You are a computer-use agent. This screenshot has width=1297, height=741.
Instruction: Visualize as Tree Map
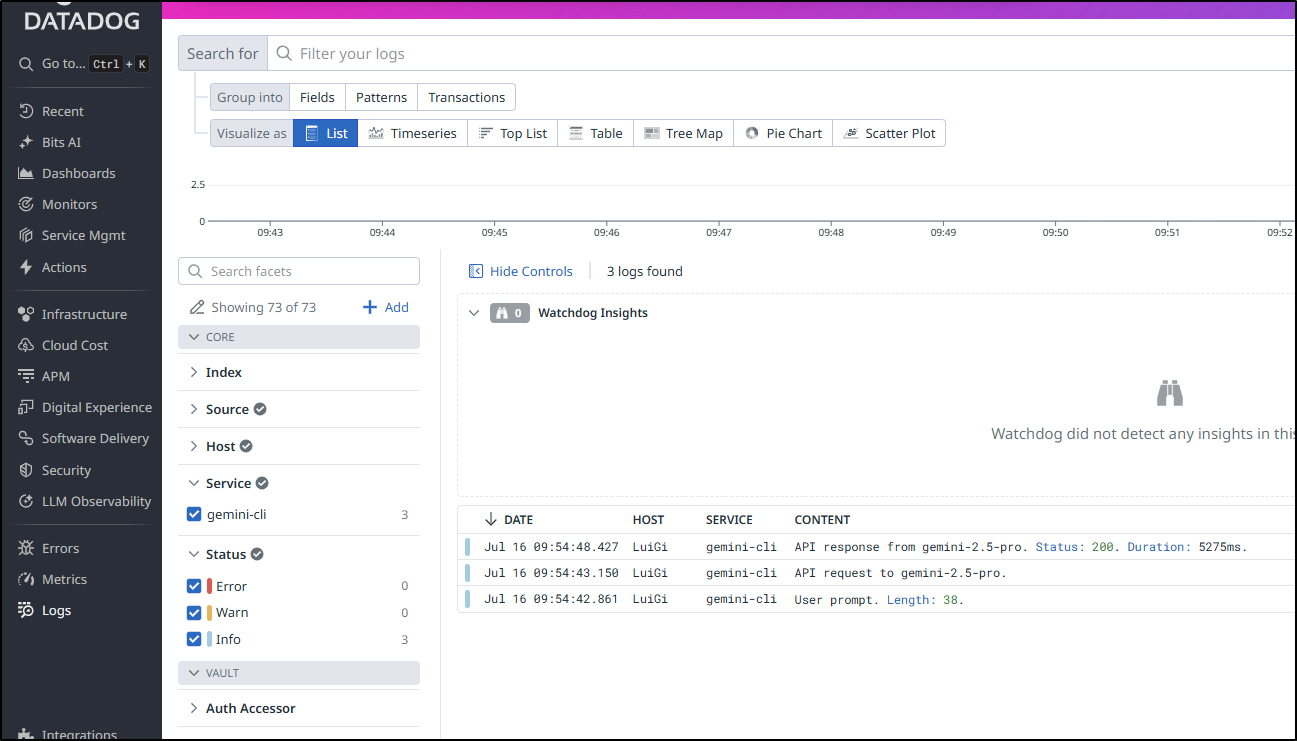(x=683, y=133)
